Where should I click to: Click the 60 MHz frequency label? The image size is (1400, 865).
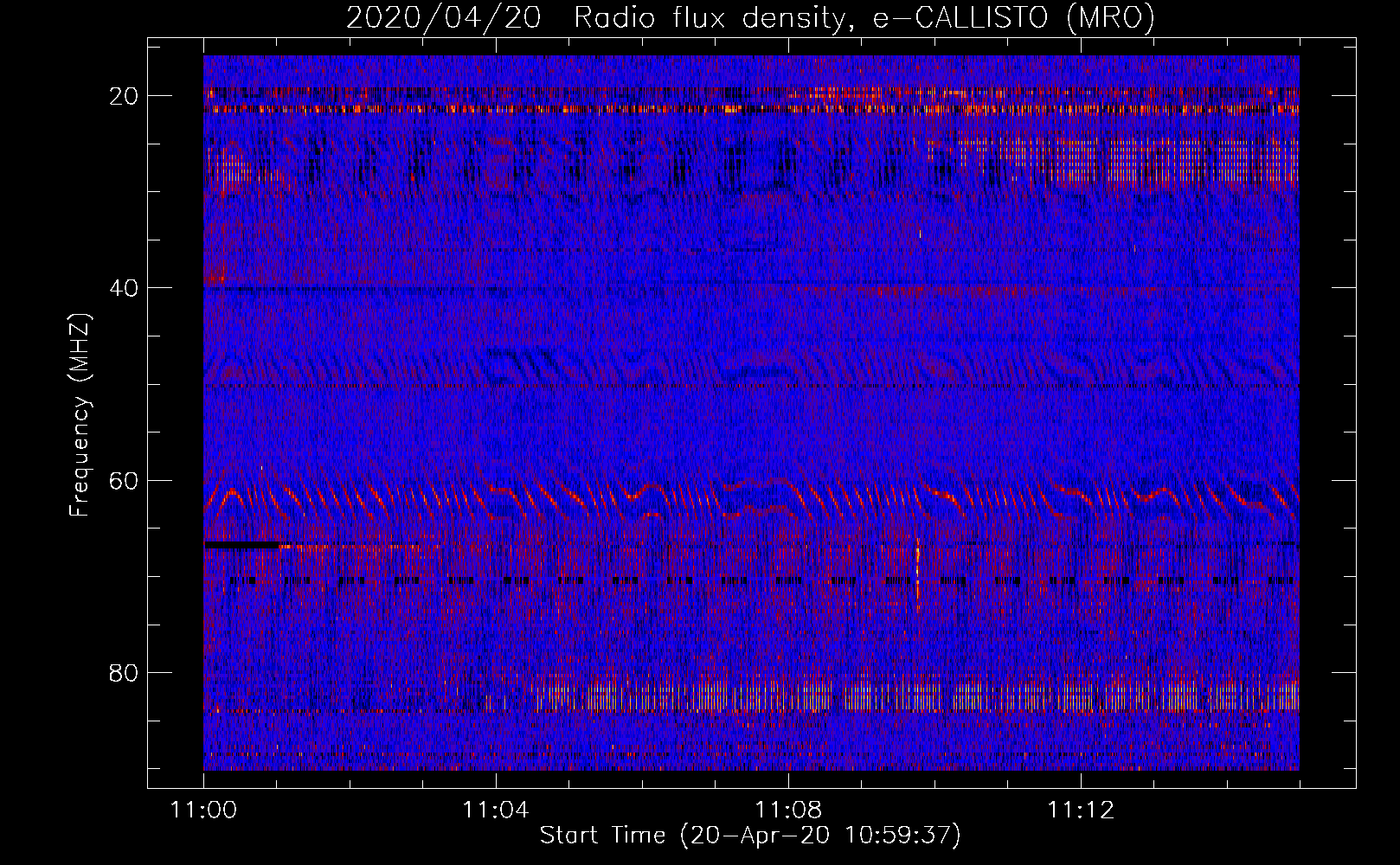125,480
